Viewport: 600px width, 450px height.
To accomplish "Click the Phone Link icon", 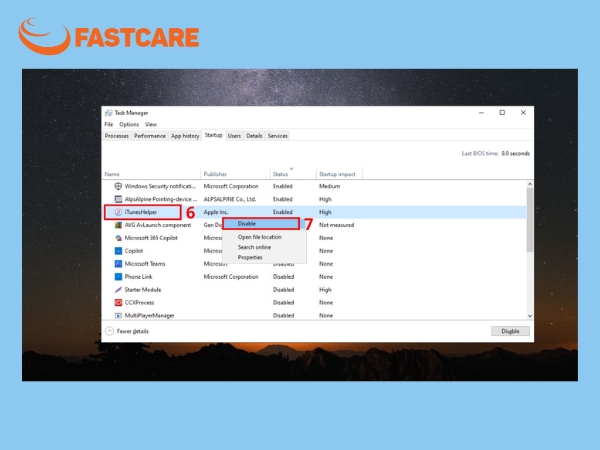I will click(118, 277).
